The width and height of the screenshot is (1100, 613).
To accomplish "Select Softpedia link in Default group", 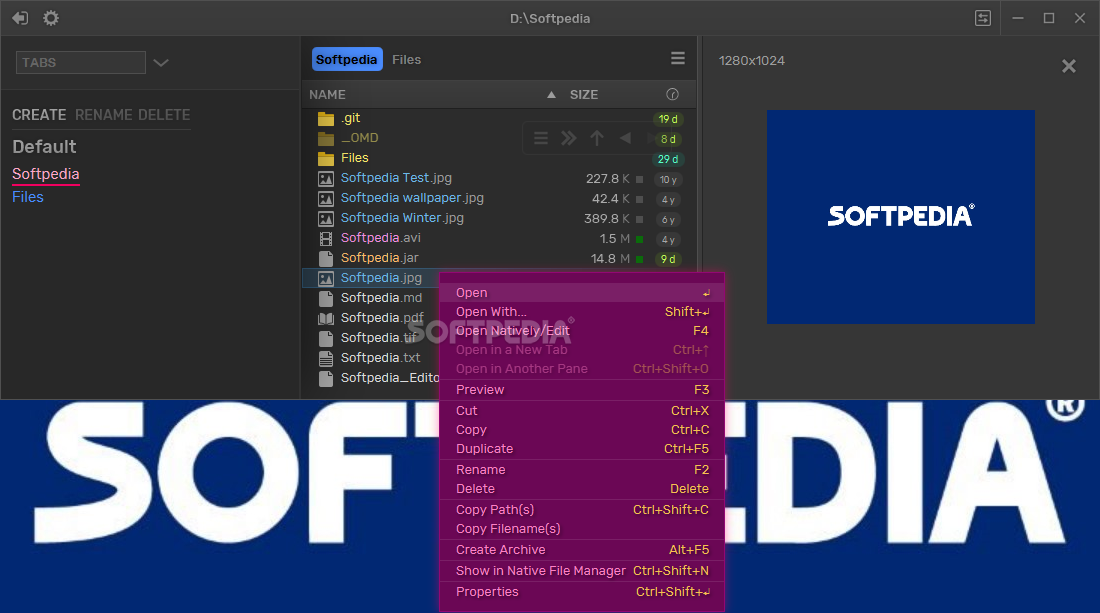I will tap(46, 174).
